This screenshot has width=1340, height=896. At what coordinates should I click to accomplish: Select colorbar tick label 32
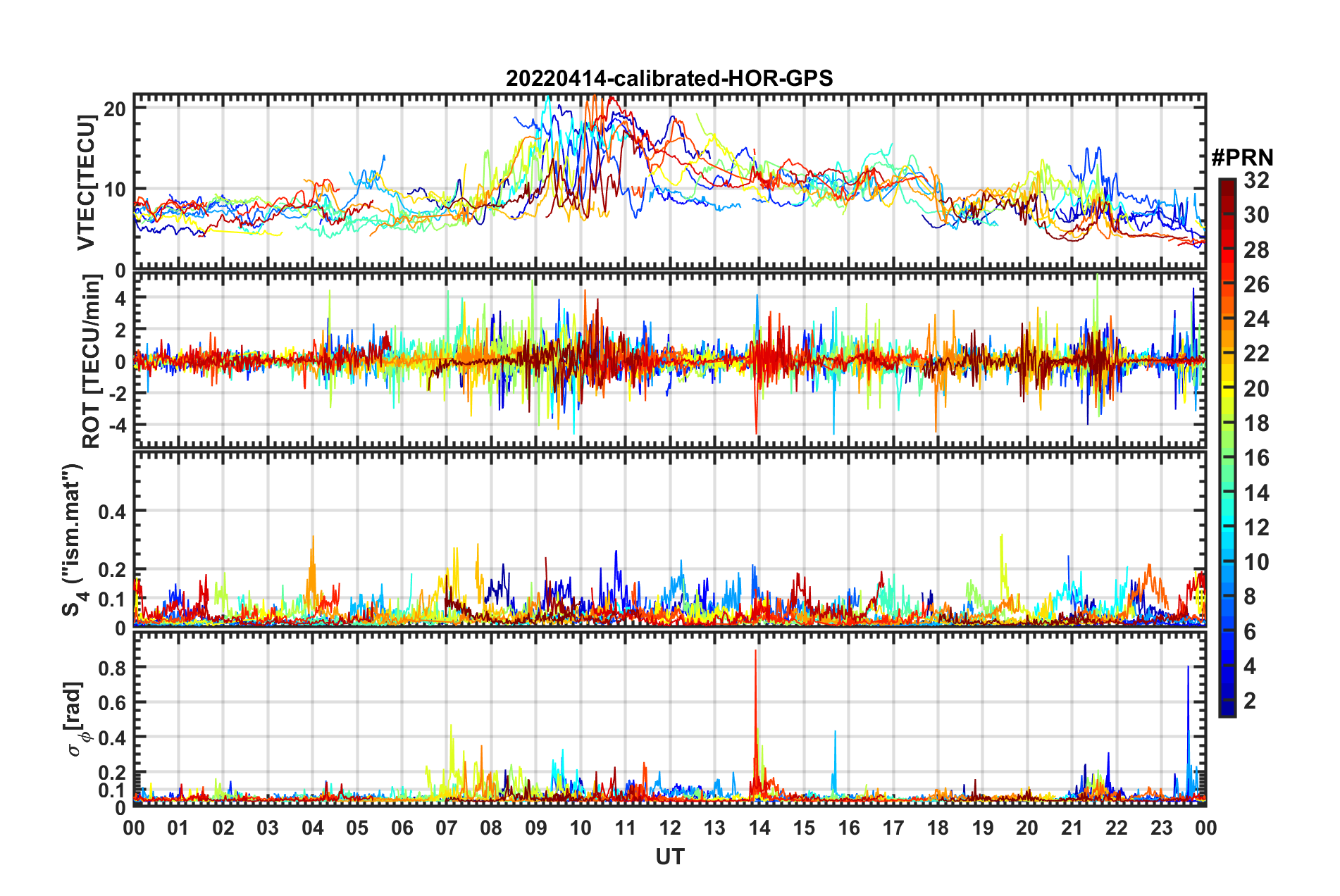pyautogui.click(x=1256, y=180)
